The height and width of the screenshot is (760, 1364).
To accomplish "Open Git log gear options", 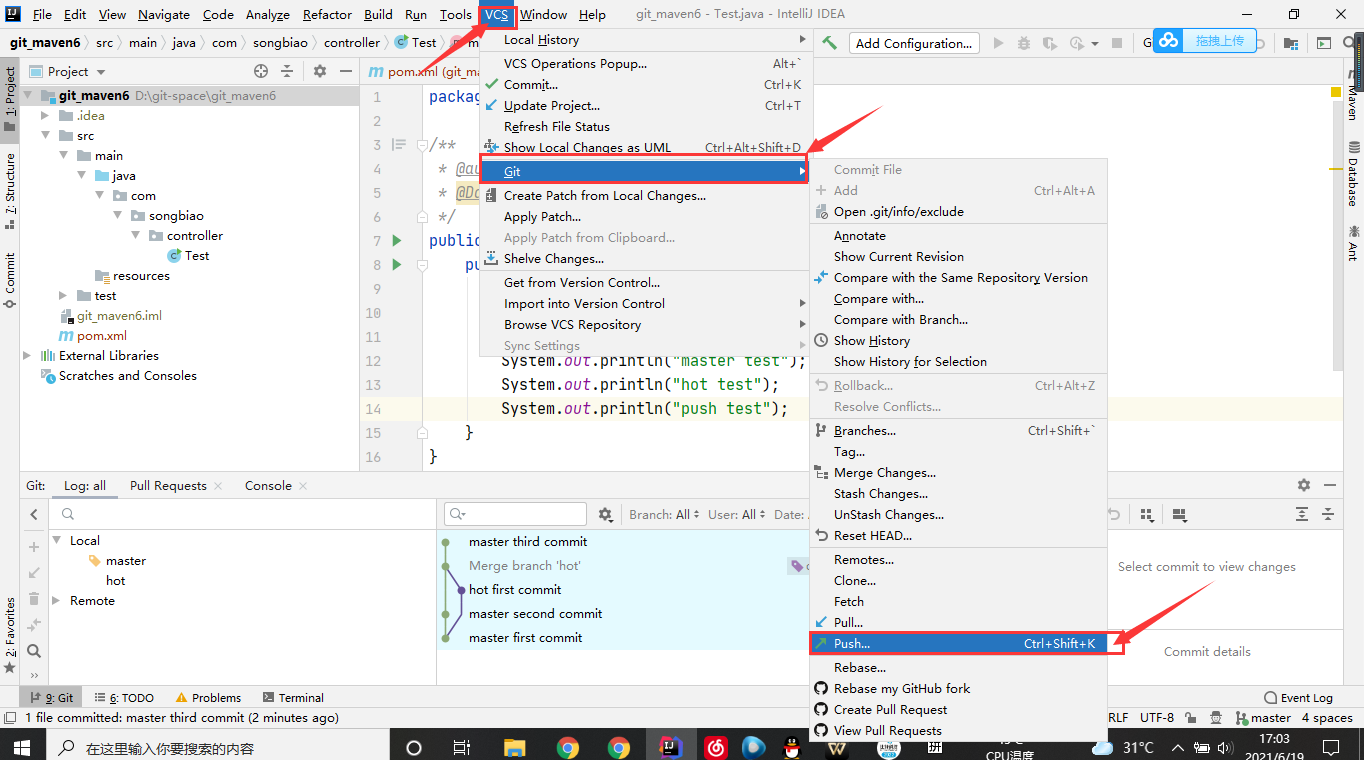I will (x=605, y=514).
